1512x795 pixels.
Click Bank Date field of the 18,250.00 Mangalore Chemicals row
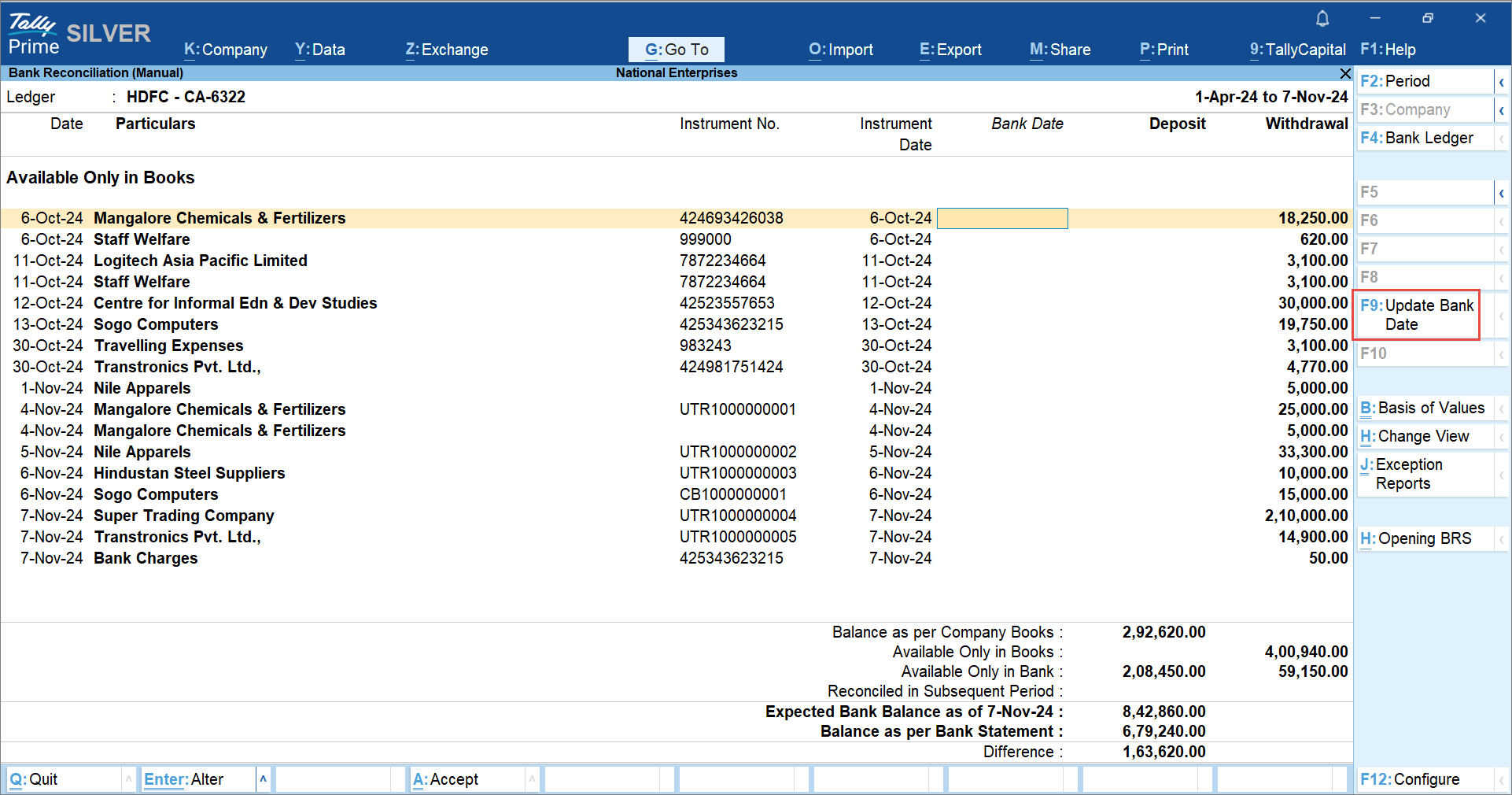(1002, 218)
